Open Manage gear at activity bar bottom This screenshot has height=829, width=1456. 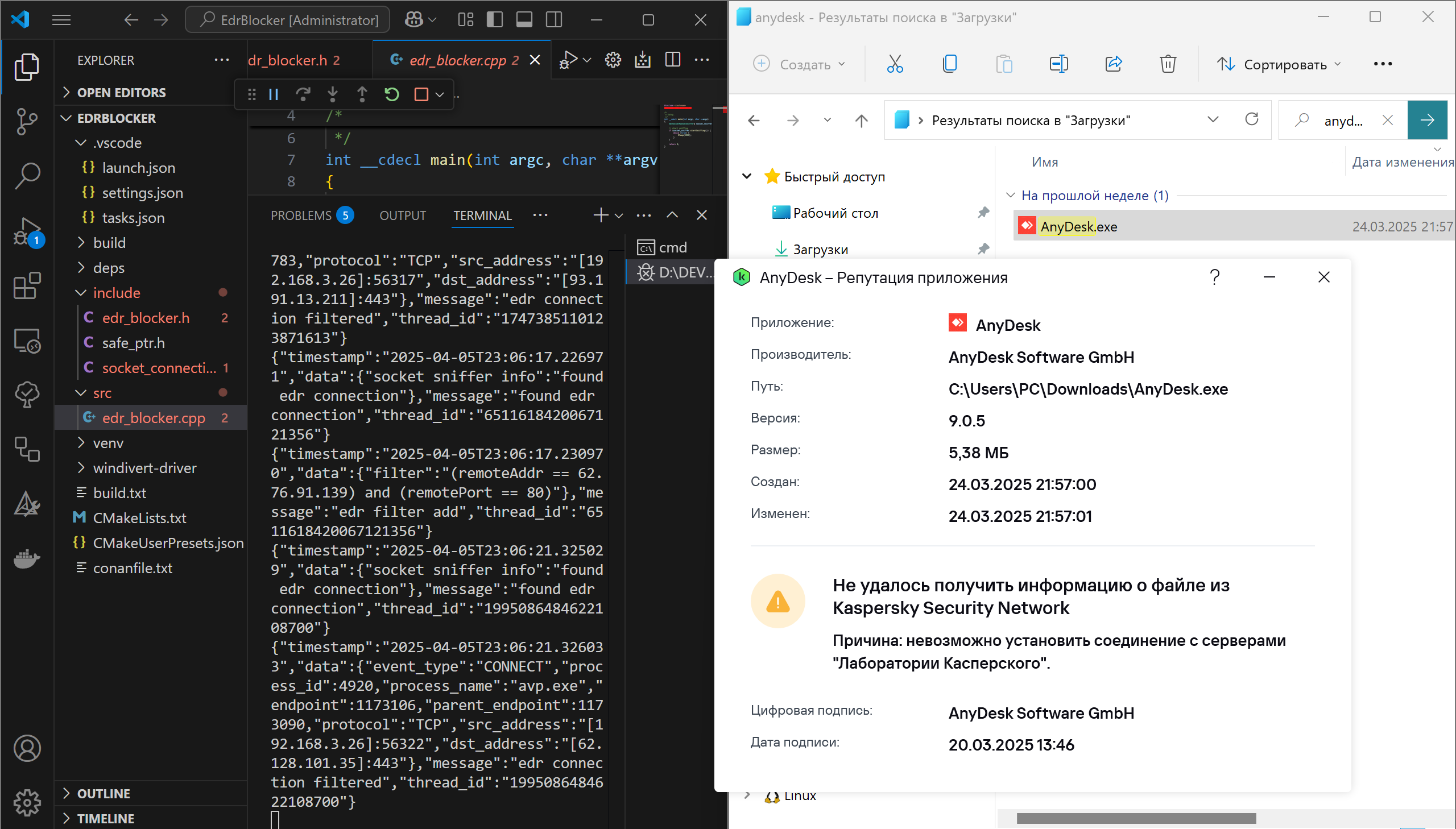click(x=27, y=803)
